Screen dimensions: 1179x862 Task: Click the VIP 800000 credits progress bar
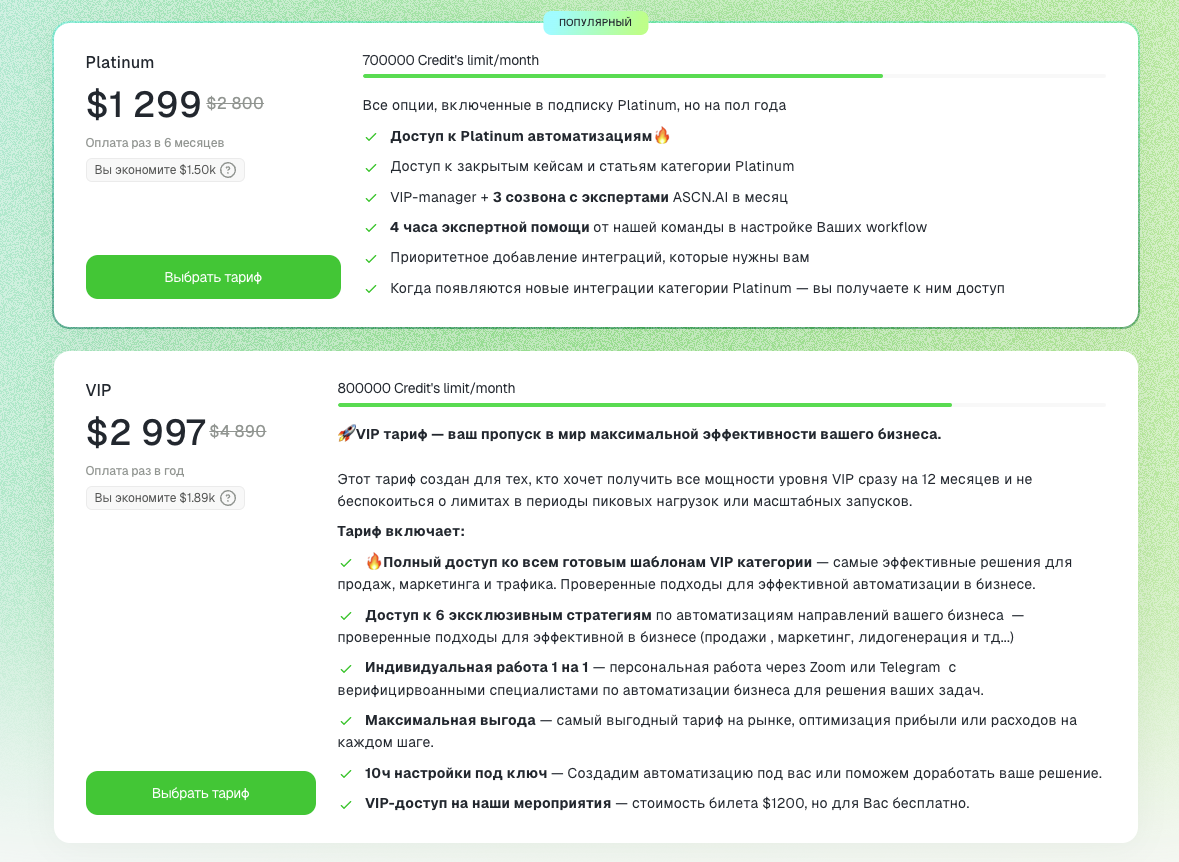(722, 405)
